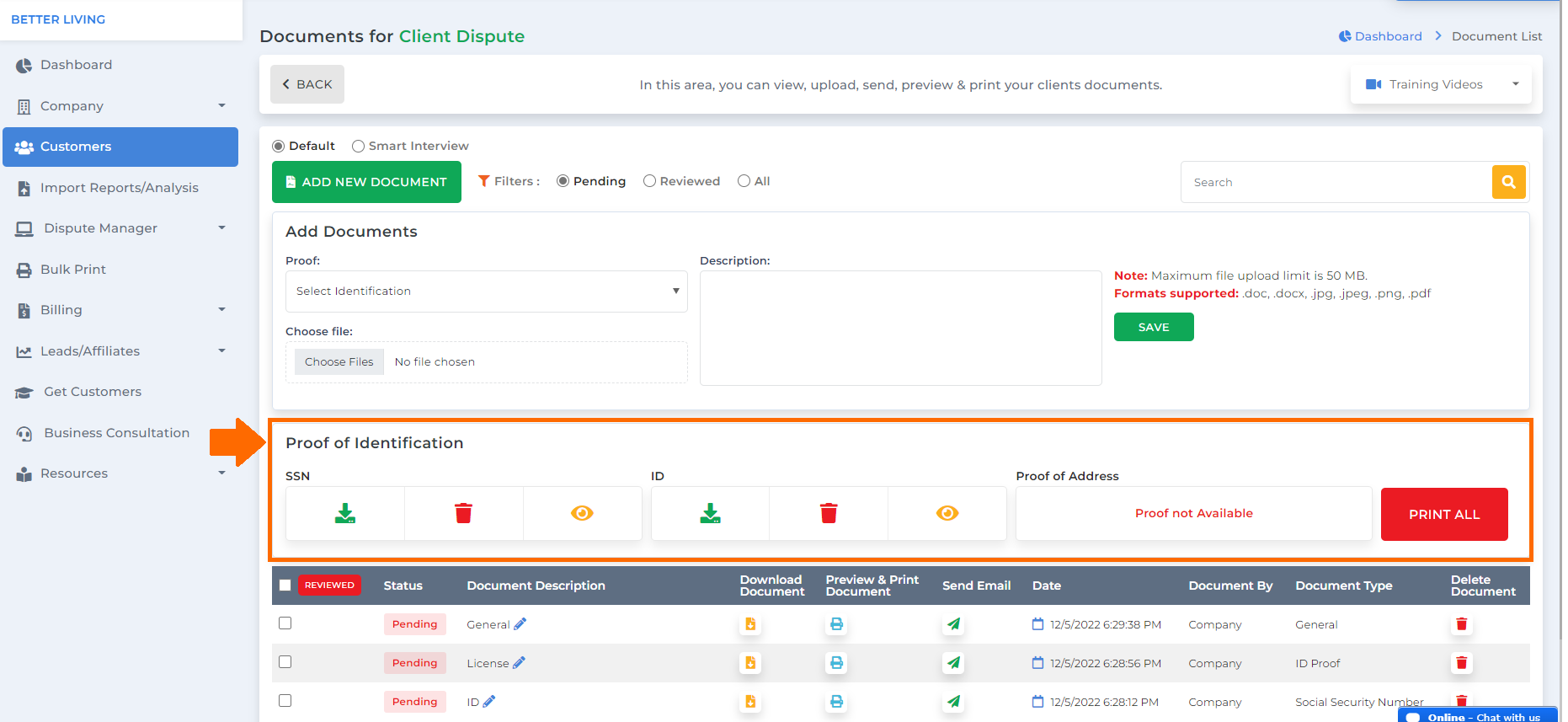Check the License row checkbox
This screenshot has width=1568, height=722.
(x=285, y=662)
